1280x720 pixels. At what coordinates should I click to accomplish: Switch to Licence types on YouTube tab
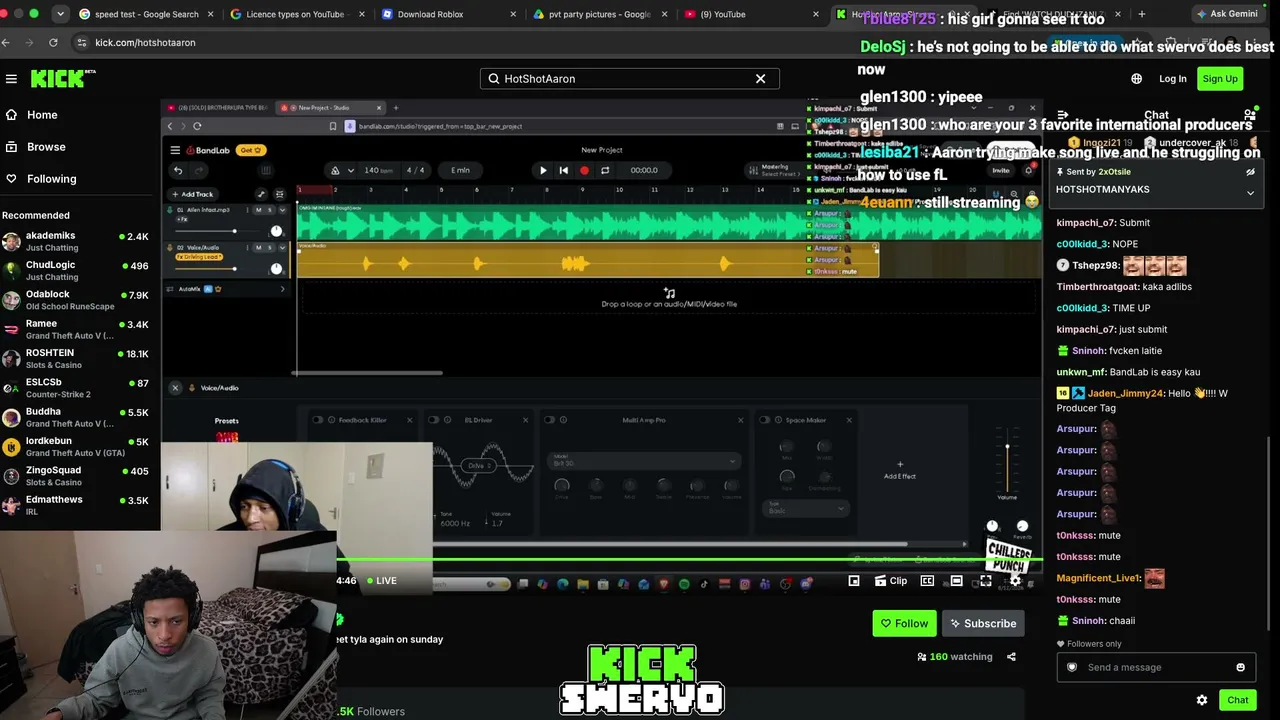point(296,14)
